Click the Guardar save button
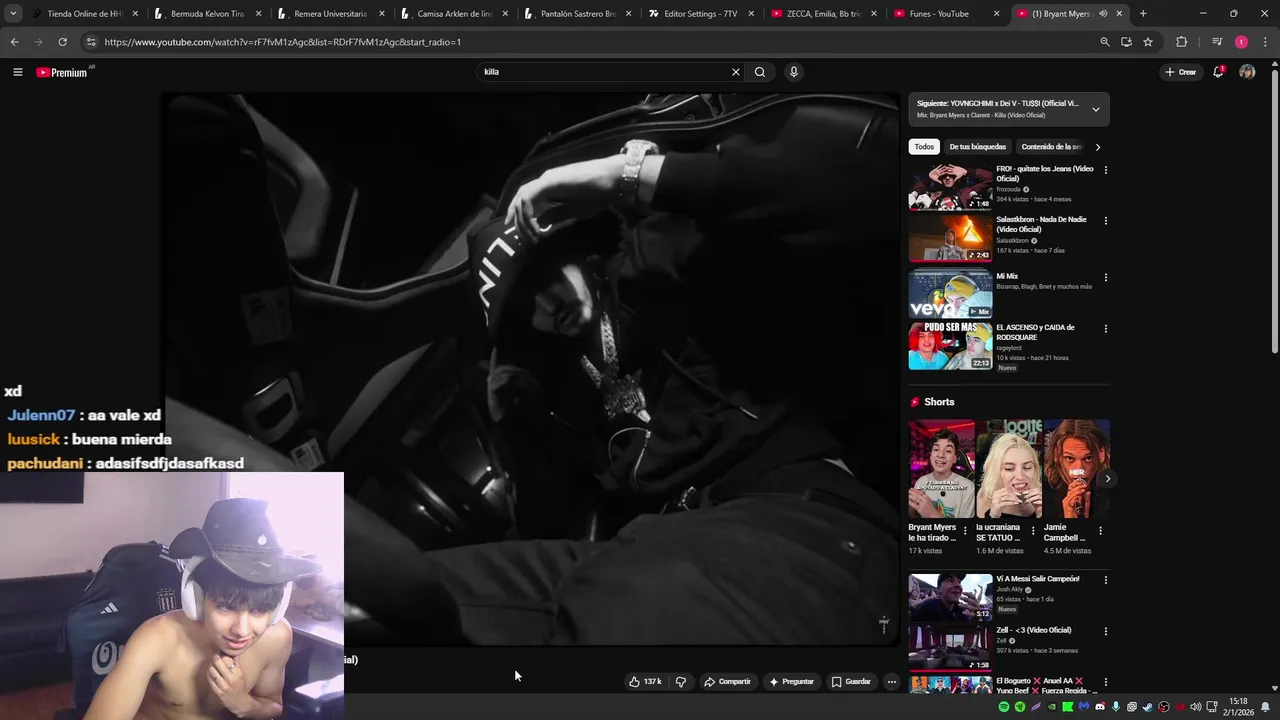1280x720 pixels. pyautogui.click(x=851, y=682)
